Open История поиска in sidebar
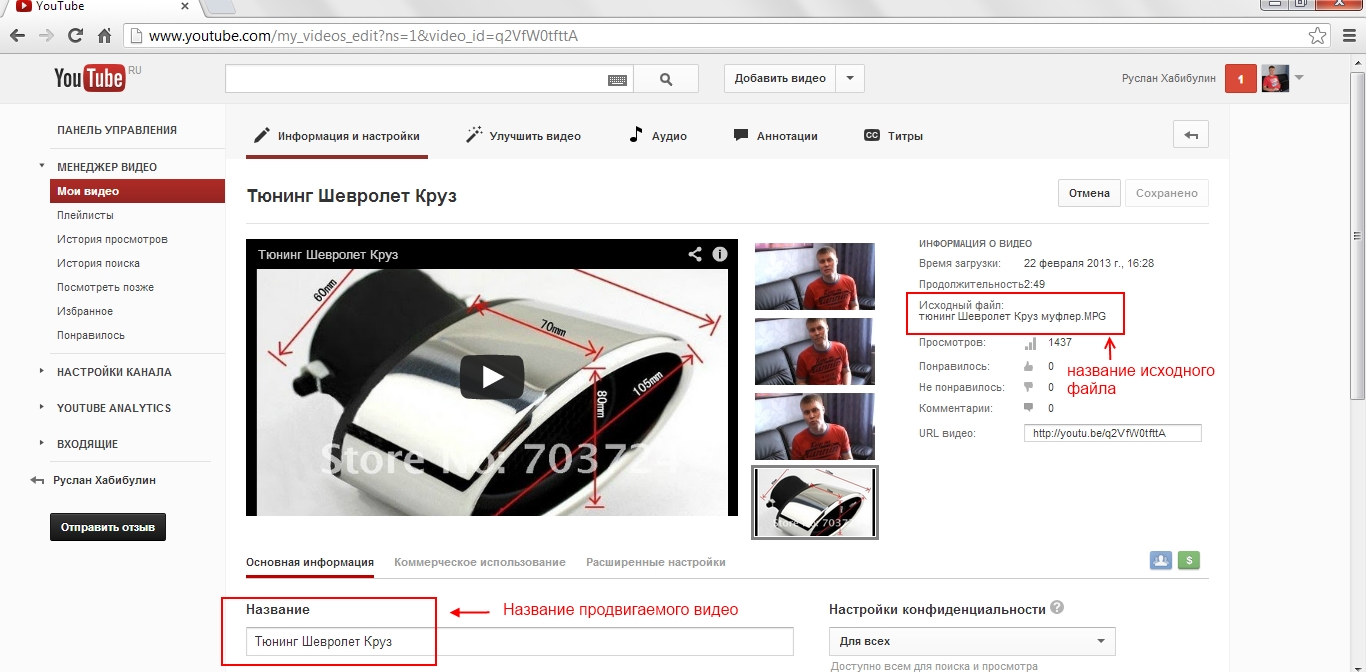This screenshot has height=672, width=1366. [98, 263]
